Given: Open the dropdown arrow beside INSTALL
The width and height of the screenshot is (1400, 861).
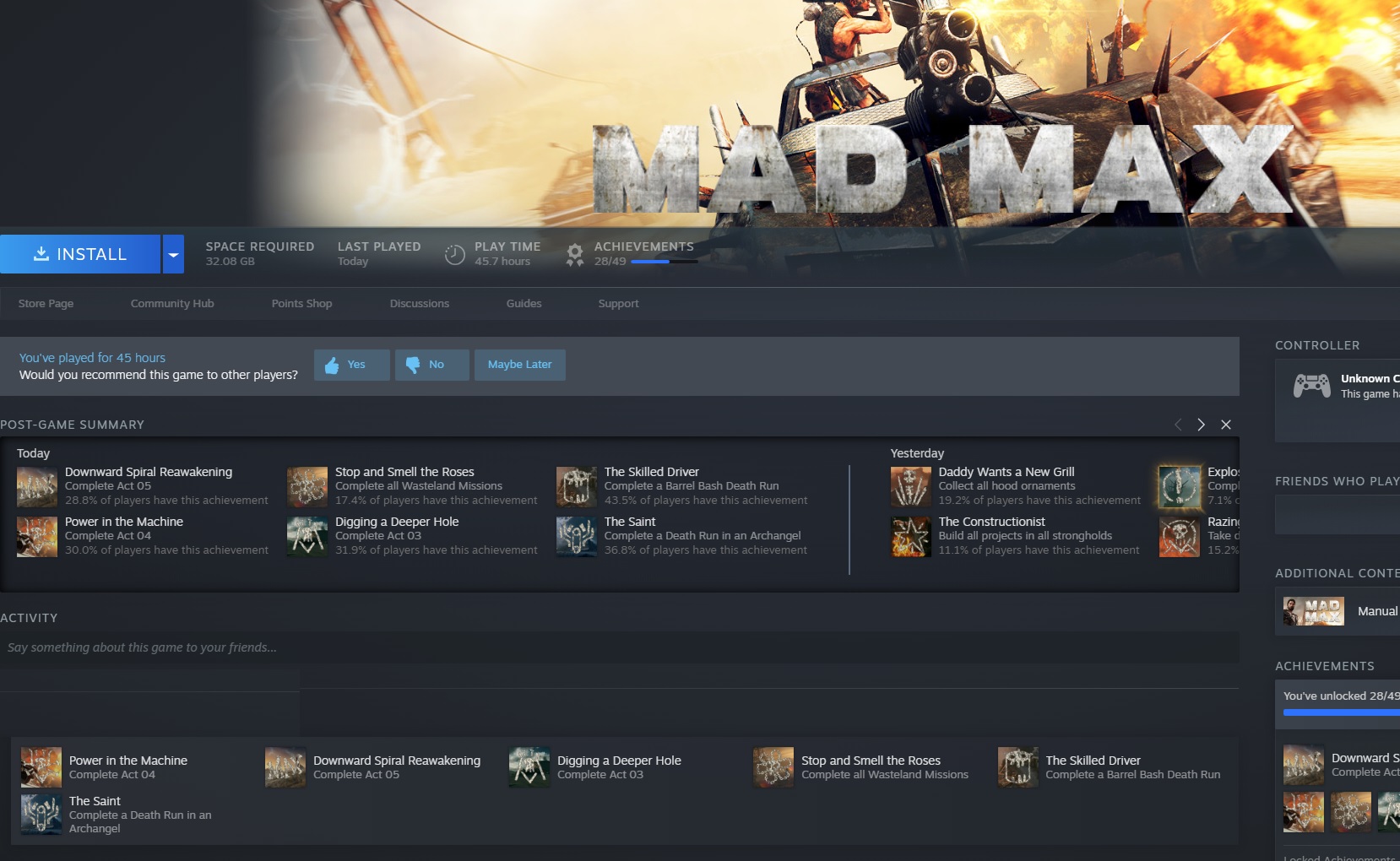Looking at the screenshot, I should pos(173,254).
